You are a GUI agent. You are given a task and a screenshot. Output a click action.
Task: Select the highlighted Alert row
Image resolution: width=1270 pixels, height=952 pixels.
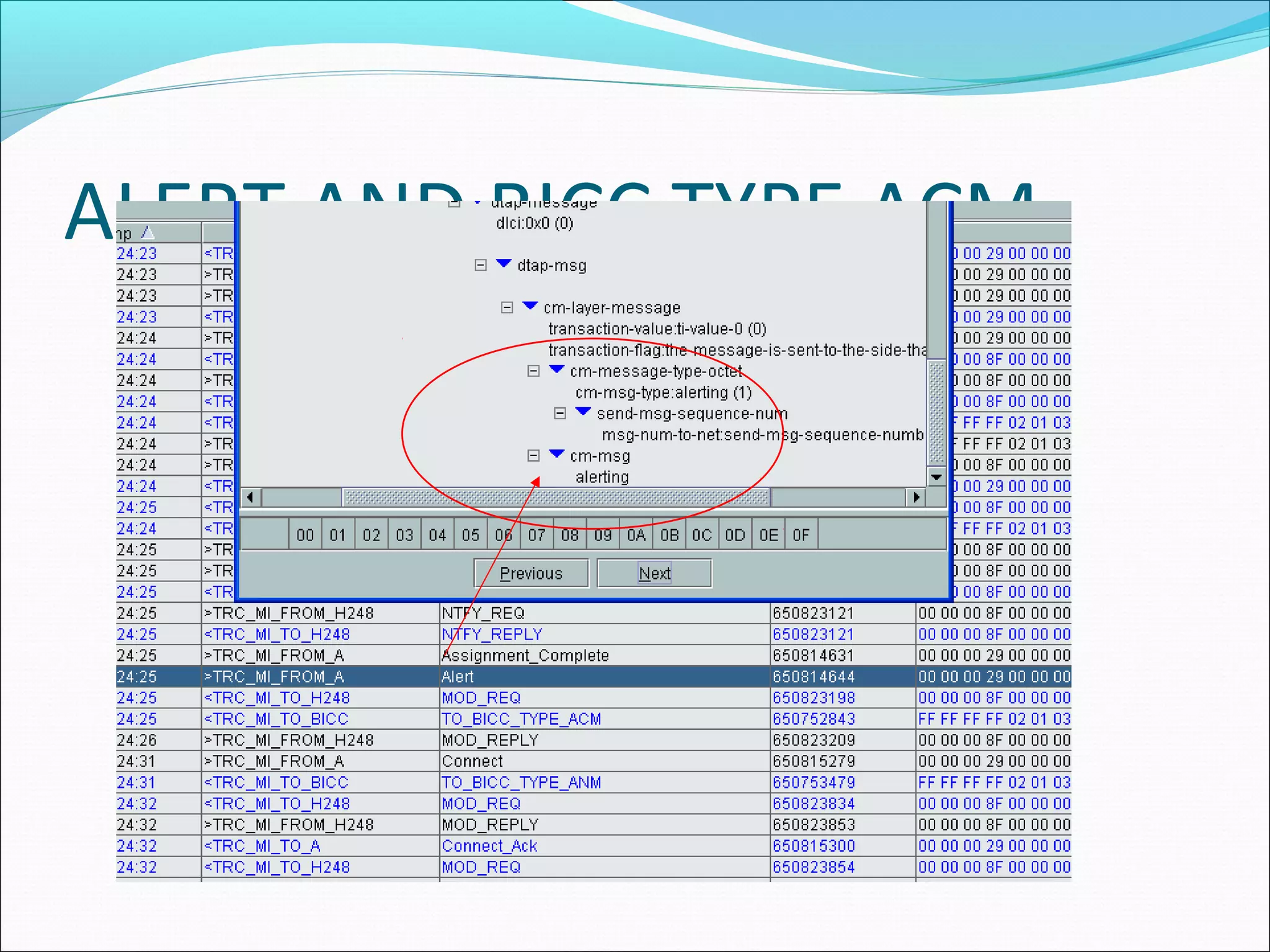[x=593, y=677]
